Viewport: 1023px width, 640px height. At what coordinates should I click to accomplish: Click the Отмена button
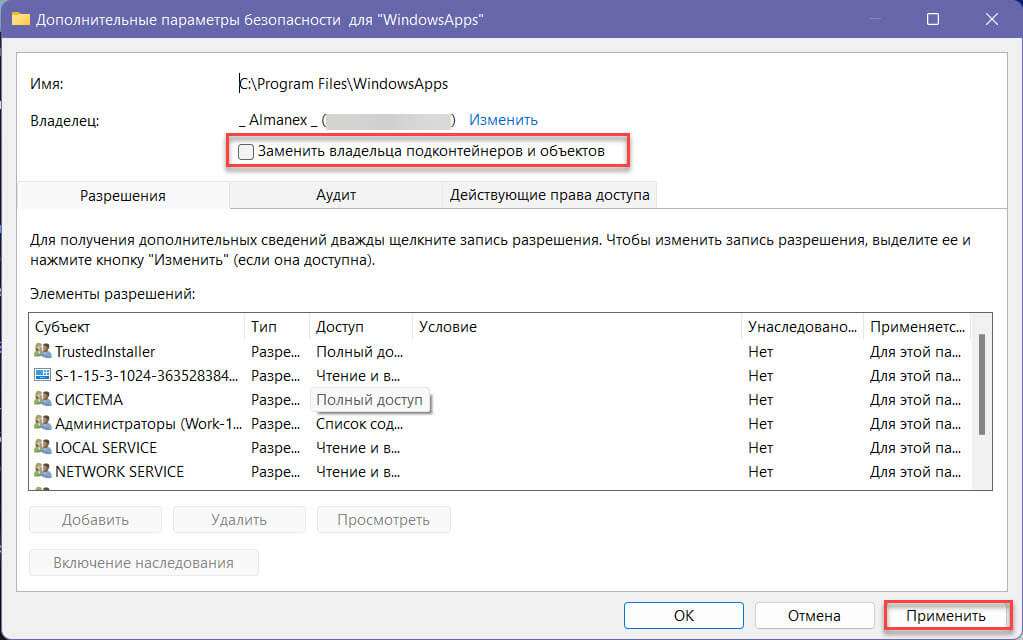click(814, 615)
